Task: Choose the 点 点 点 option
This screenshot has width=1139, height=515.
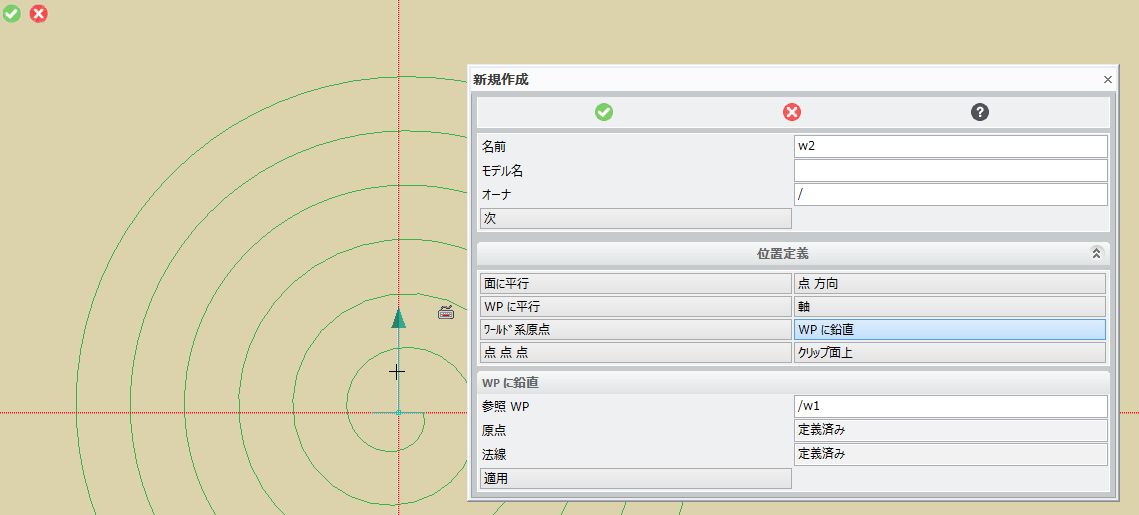Action: point(636,353)
